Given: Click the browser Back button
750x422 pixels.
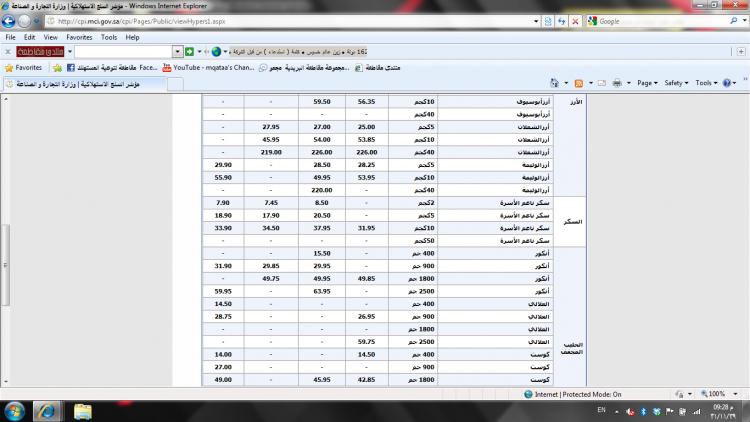Looking at the screenshot, I should click(x=11, y=21).
